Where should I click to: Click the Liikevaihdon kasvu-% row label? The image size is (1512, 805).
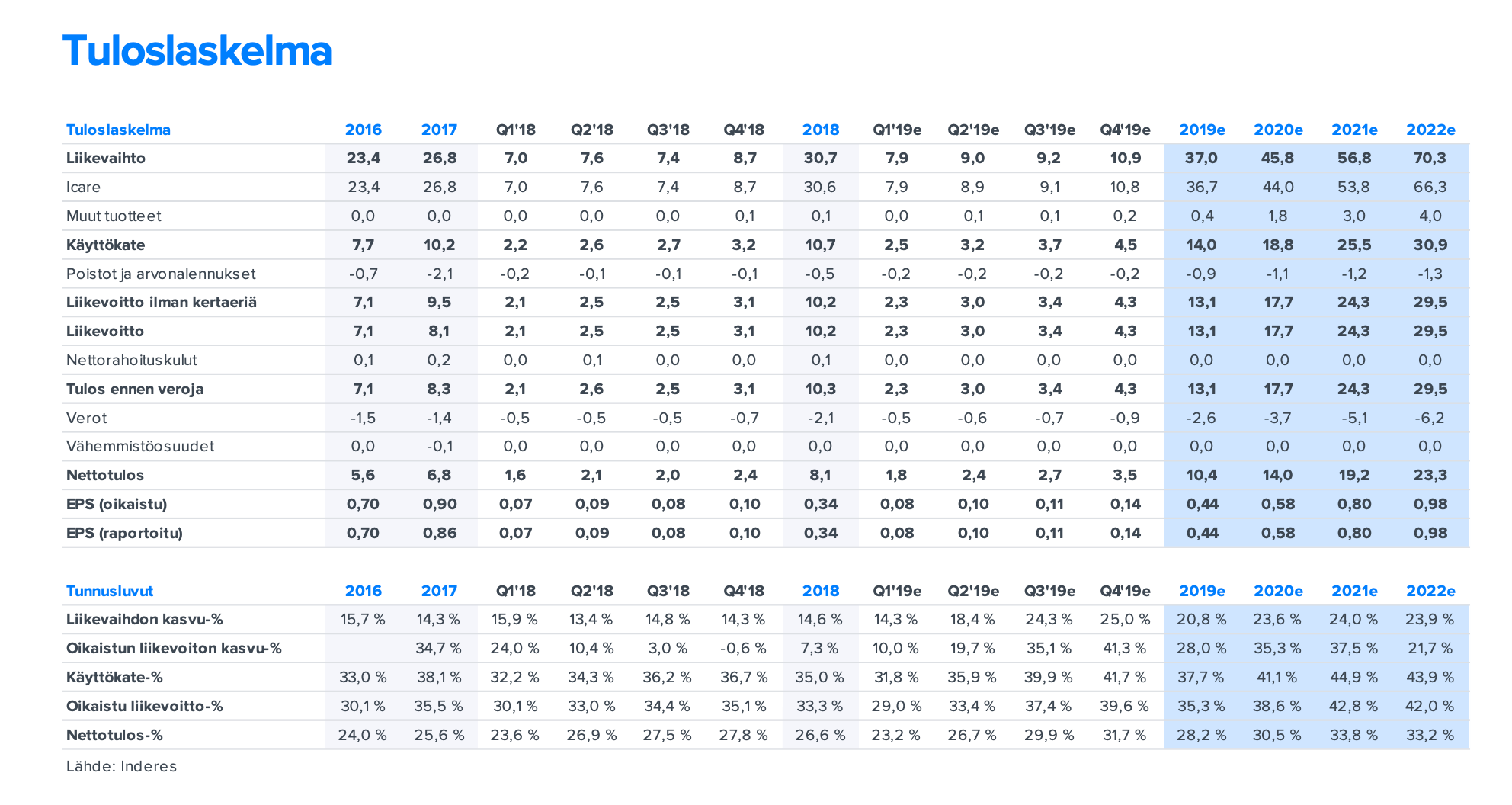tap(145, 619)
